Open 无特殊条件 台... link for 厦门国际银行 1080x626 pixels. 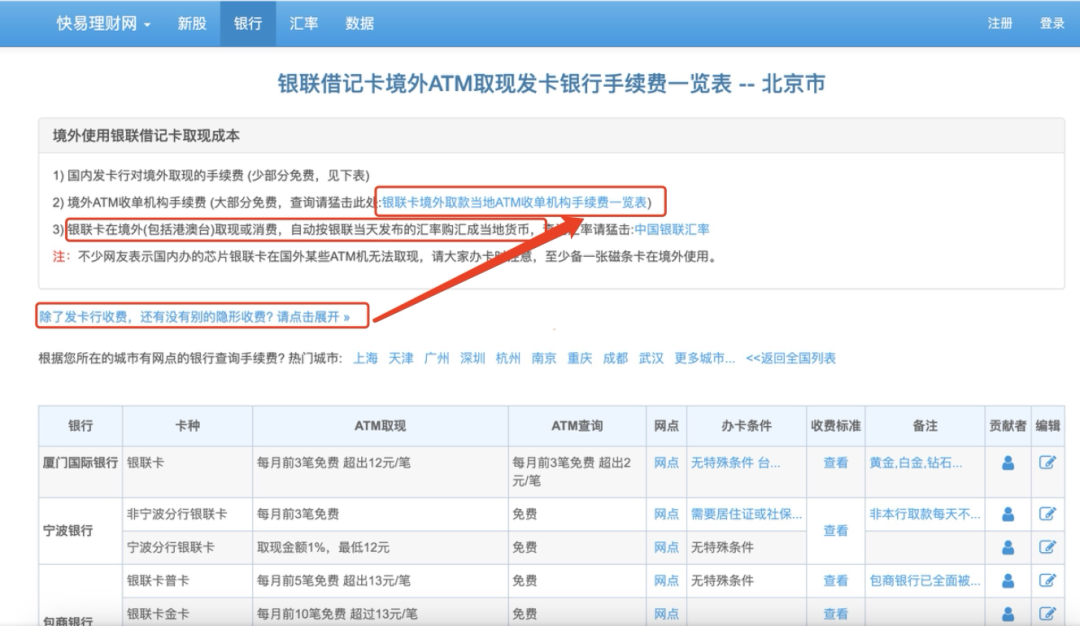[736, 463]
